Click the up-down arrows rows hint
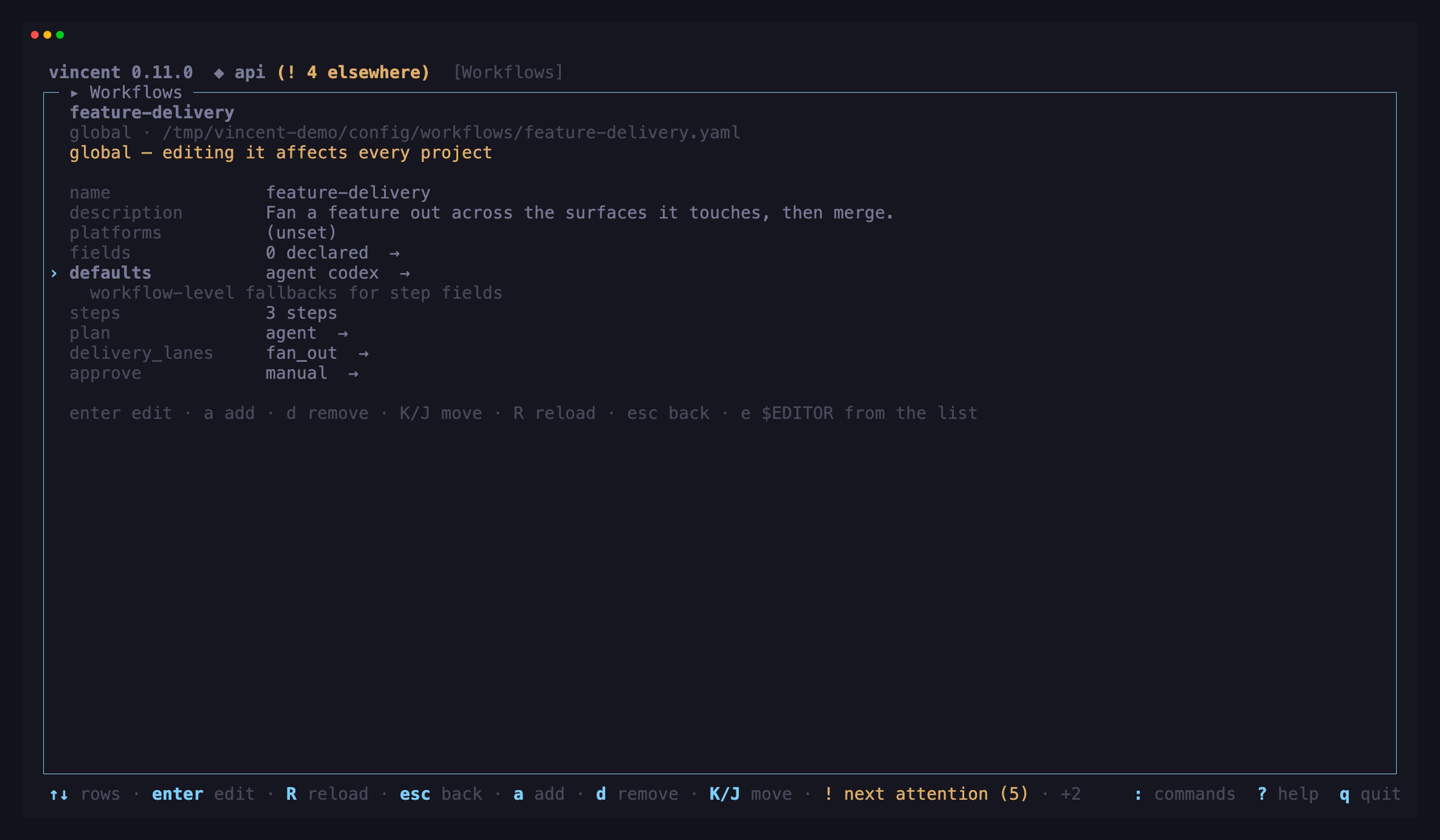 [x=85, y=794]
